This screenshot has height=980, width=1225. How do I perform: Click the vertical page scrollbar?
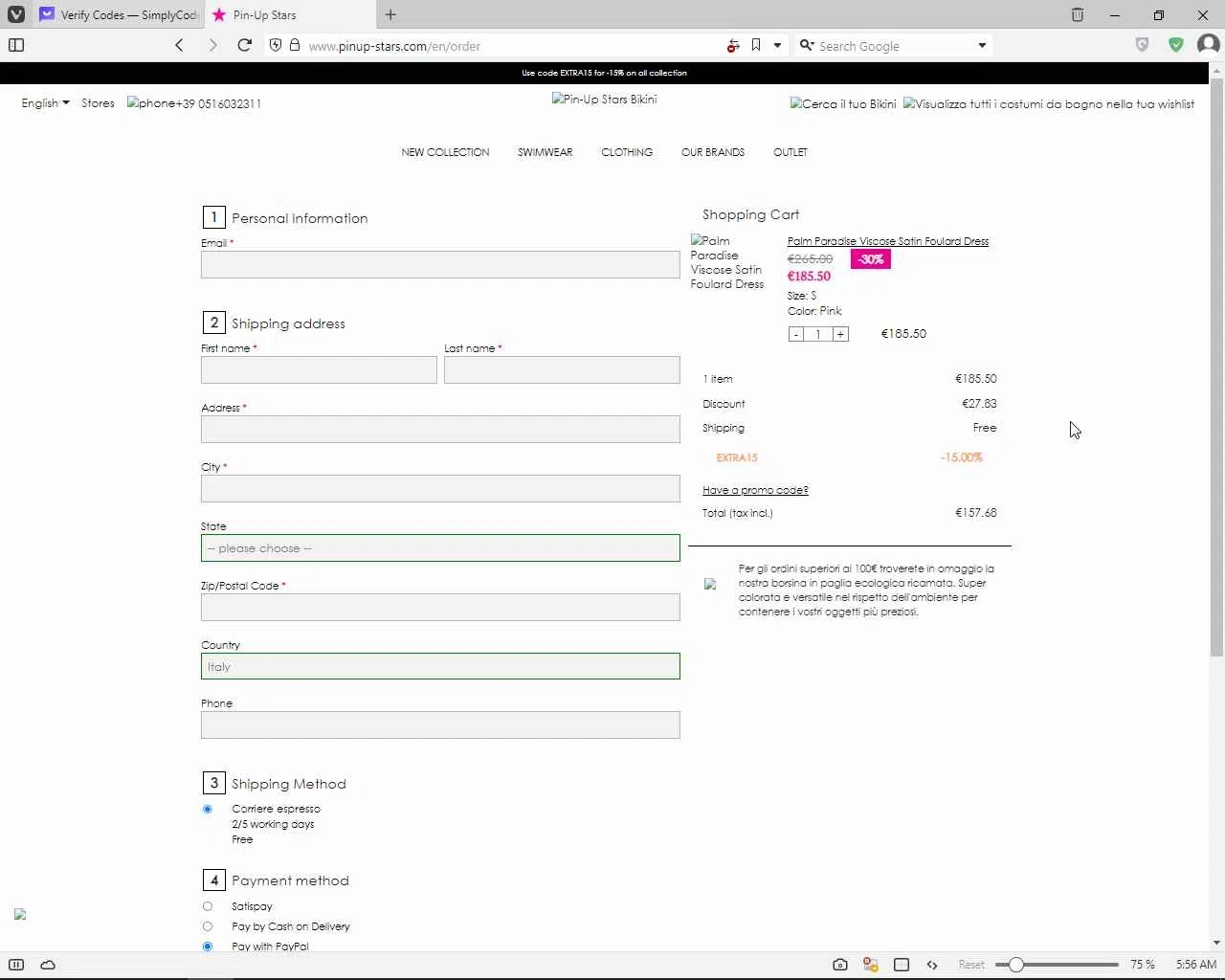[1216, 367]
